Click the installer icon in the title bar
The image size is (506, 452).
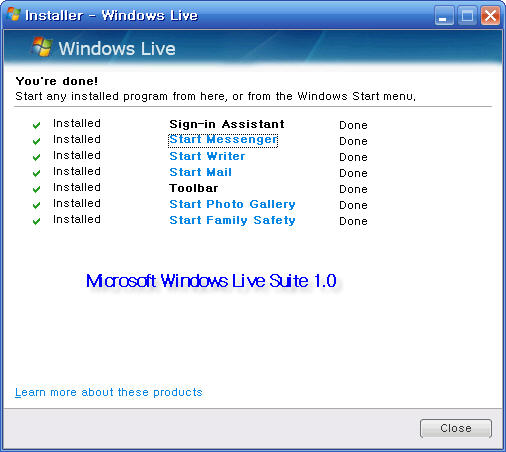14,14
